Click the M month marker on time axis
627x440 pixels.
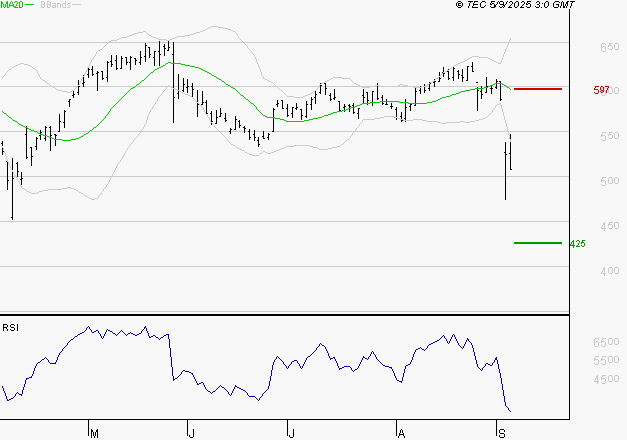[95, 433]
